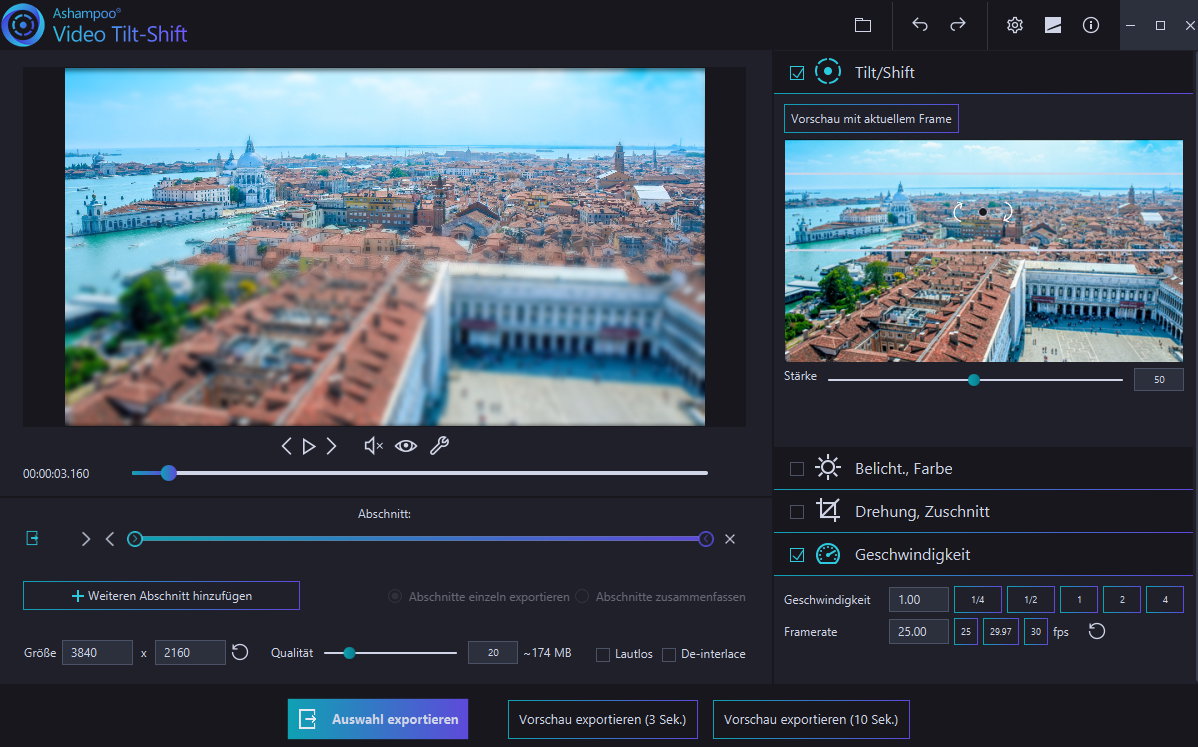This screenshot has height=747, width=1198.
Task: Redo the last undone action
Action: [x=958, y=25]
